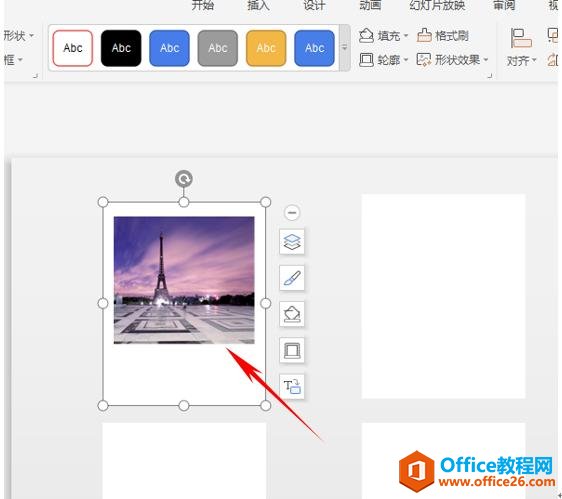The width and height of the screenshot is (562, 499).
Task: Open the Outline (轮廓) dropdown
Action: tap(384, 60)
